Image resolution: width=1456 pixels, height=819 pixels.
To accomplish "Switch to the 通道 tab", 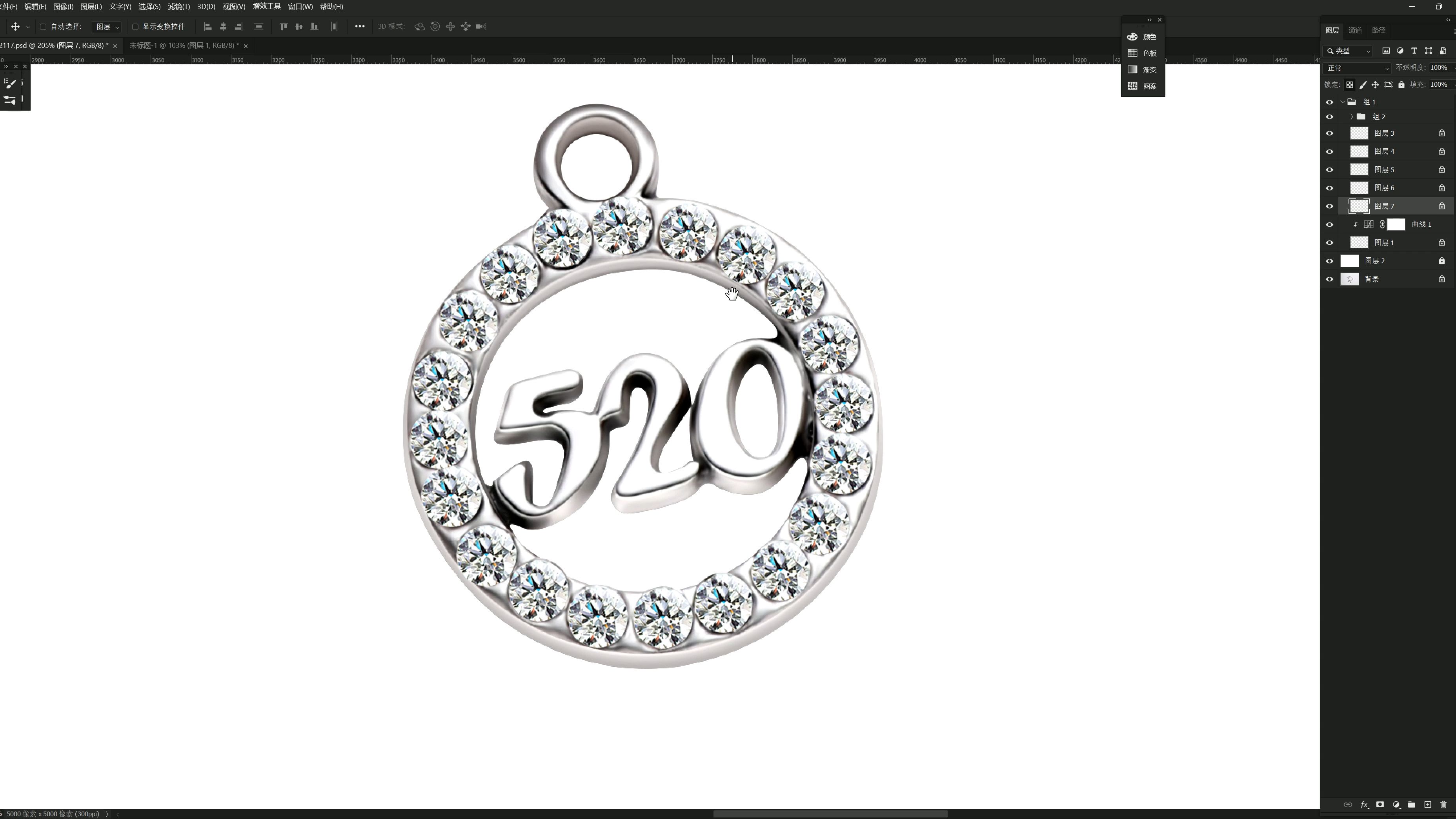I will click(1355, 31).
